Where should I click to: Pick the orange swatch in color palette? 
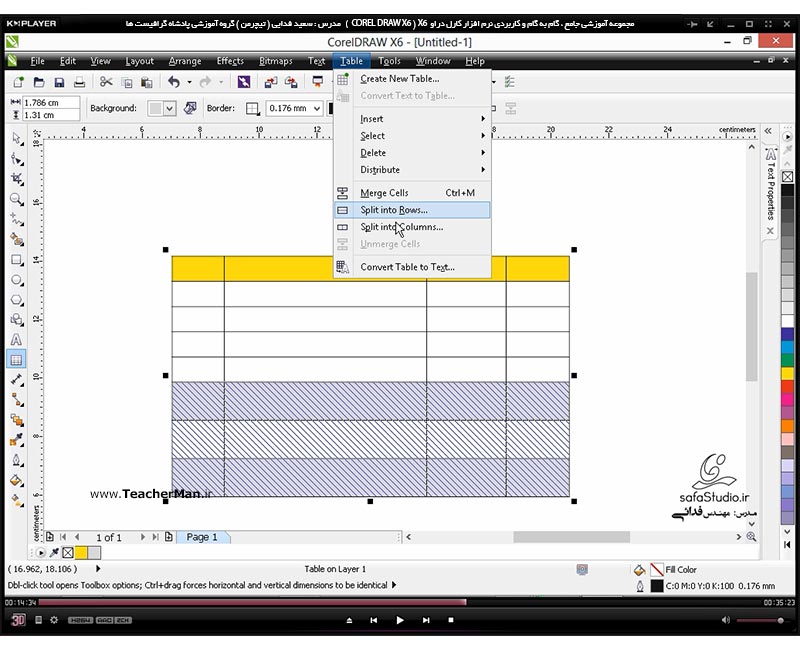(787, 426)
